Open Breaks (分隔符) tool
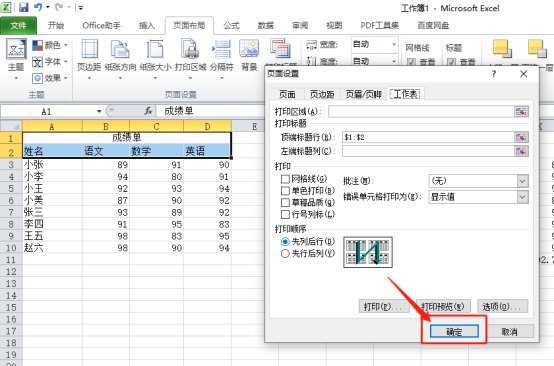 (222, 58)
